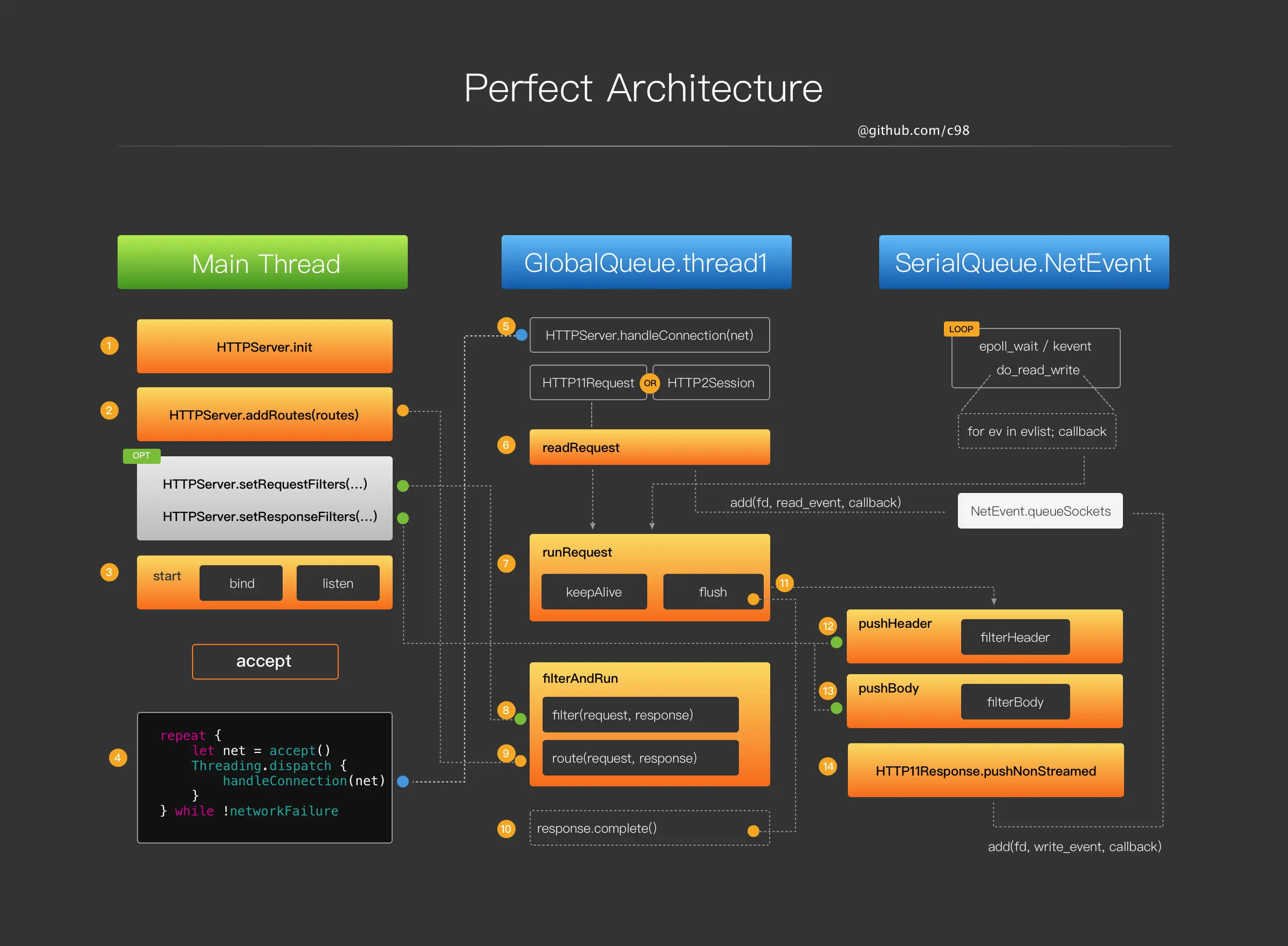Click the white NetEvent.queueSockets box

coord(1040,511)
